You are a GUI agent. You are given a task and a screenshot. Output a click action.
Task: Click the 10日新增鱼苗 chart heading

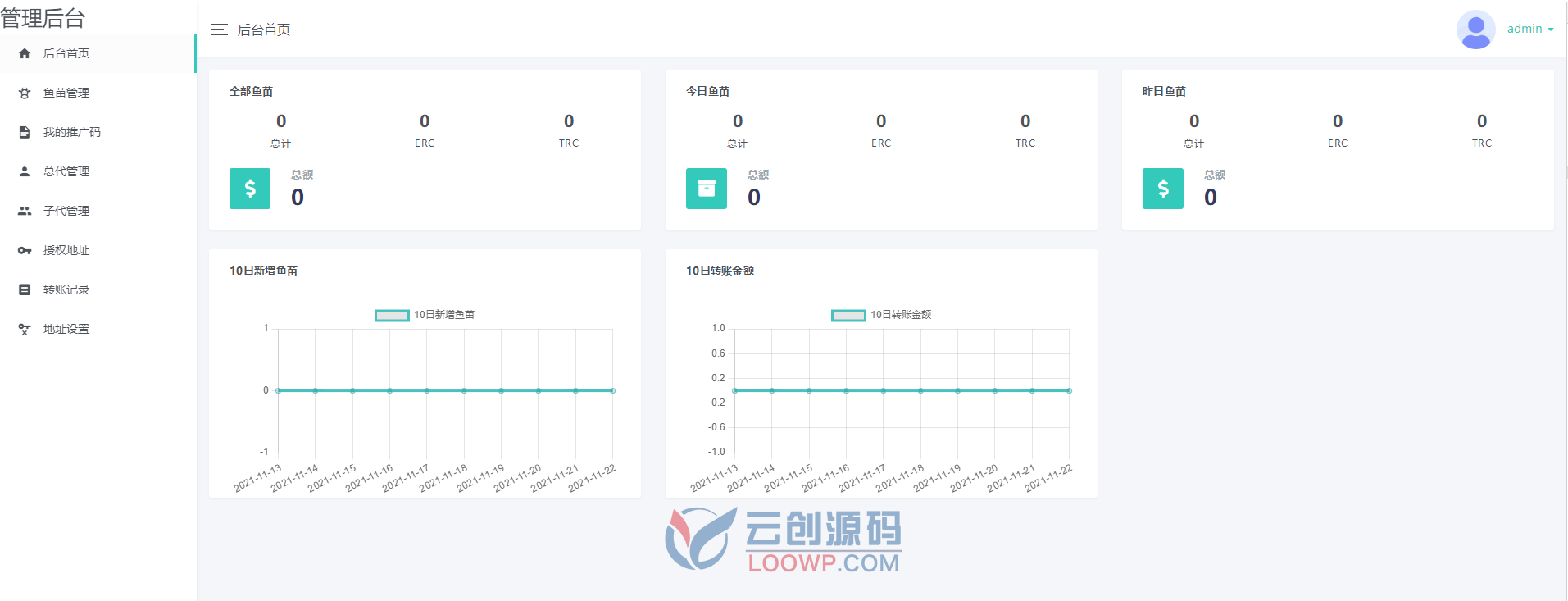pos(264,271)
